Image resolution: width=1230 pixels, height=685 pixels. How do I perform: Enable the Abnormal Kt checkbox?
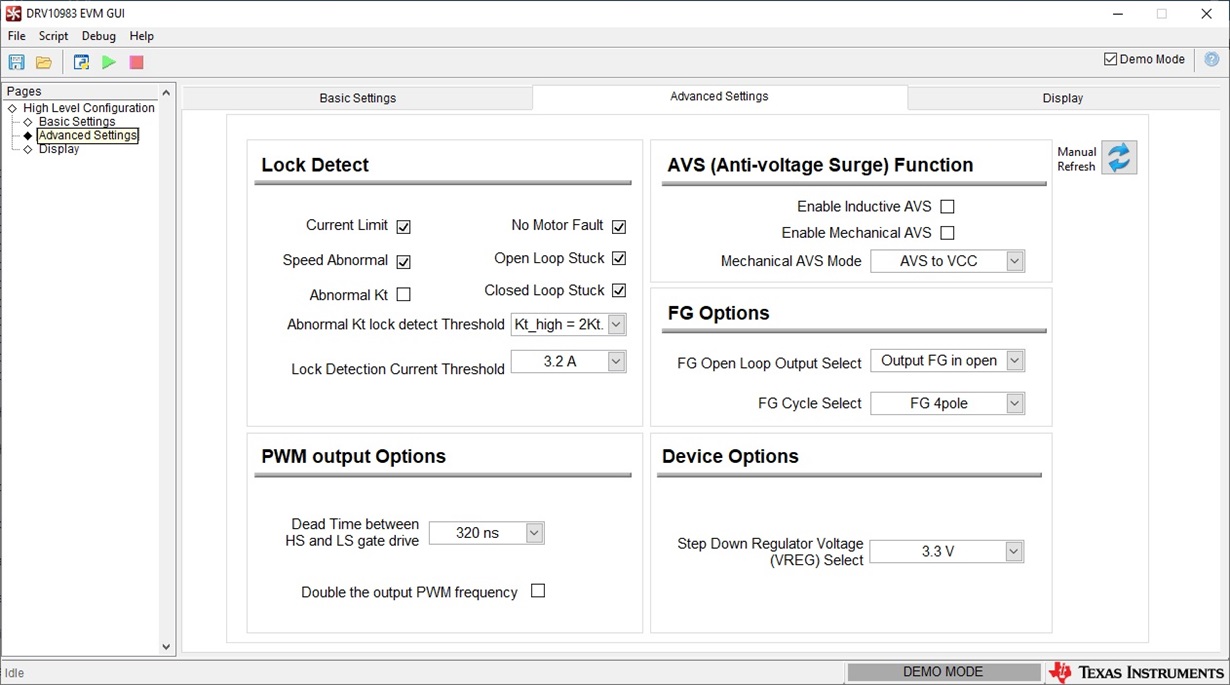click(x=403, y=295)
